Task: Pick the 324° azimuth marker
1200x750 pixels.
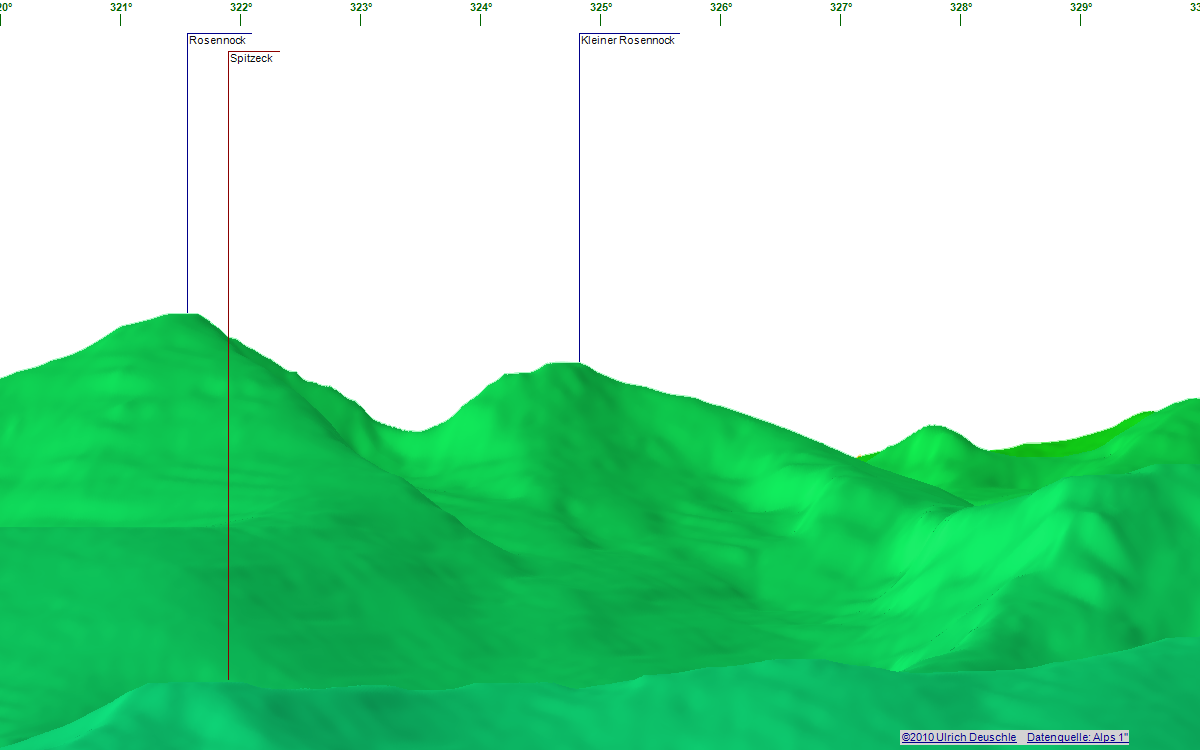Action: click(x=481, y=8)
